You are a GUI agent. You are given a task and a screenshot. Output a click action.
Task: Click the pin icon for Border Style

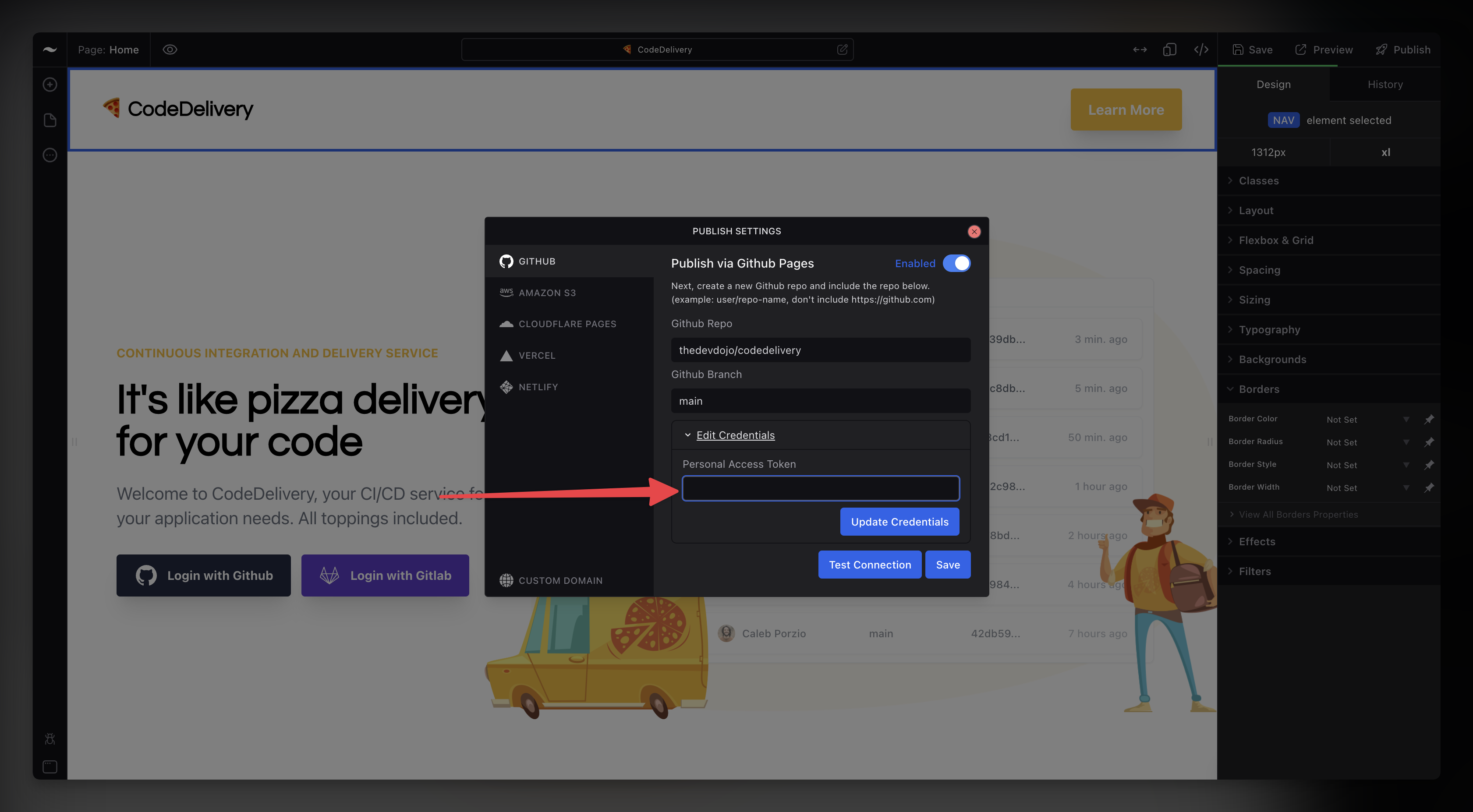point(1428,465)
